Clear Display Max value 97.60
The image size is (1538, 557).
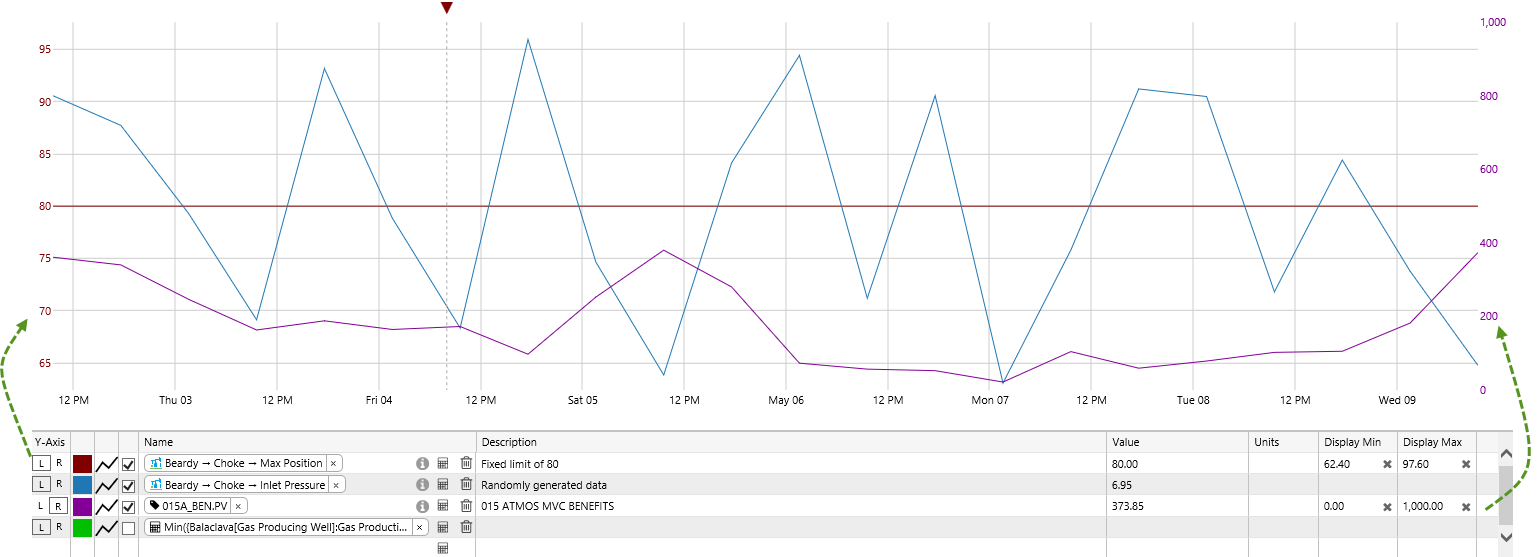point(1466,464)
